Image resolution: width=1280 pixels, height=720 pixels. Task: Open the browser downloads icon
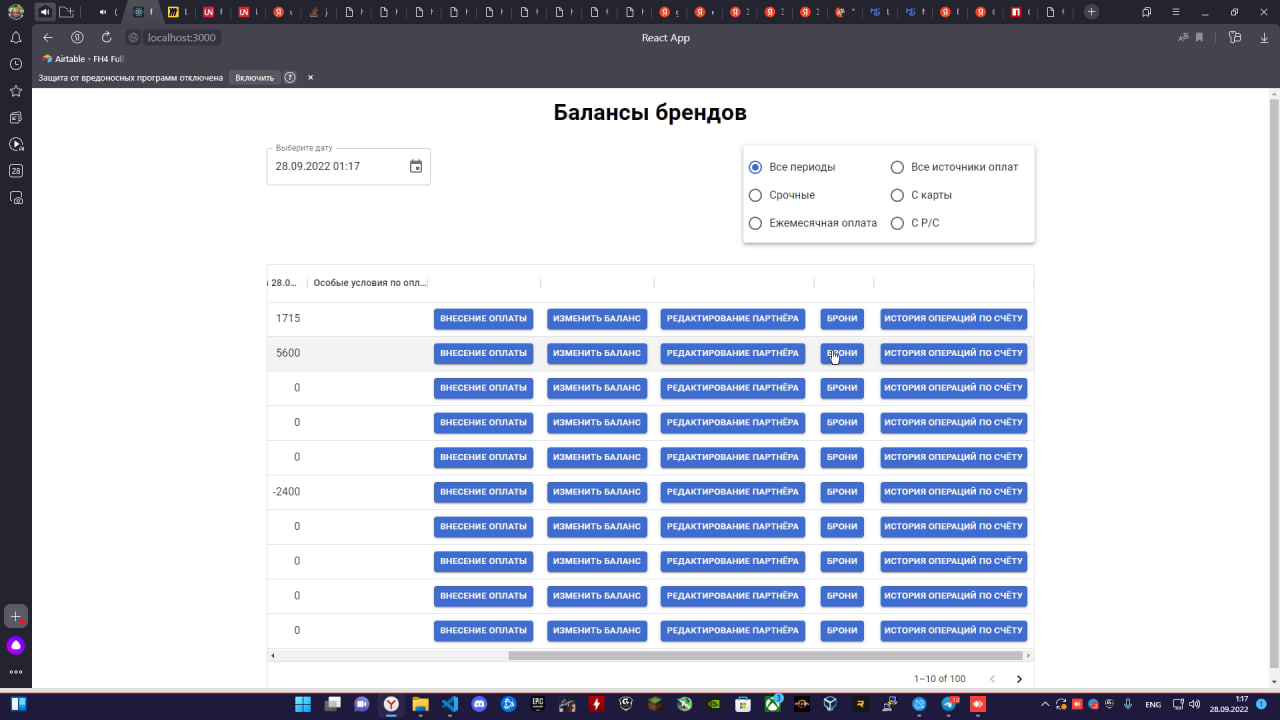coord(1263,38)
